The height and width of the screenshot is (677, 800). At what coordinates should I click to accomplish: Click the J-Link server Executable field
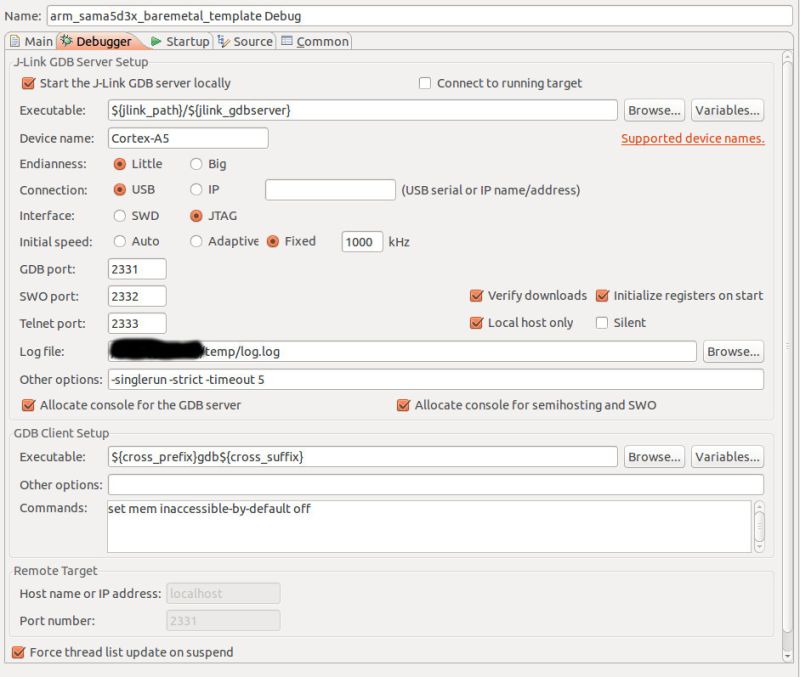pos(362,110)
